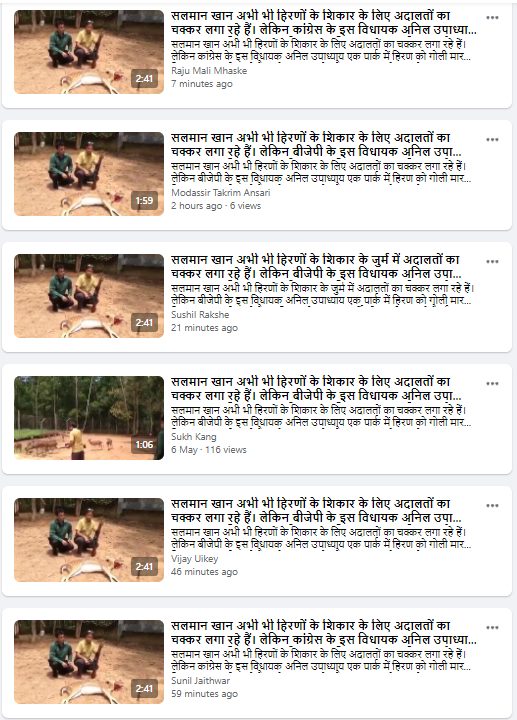Viewport: 517px width, 720px height.
Task: Play the video posted 59 minutes ago
Action: (89, 662)
